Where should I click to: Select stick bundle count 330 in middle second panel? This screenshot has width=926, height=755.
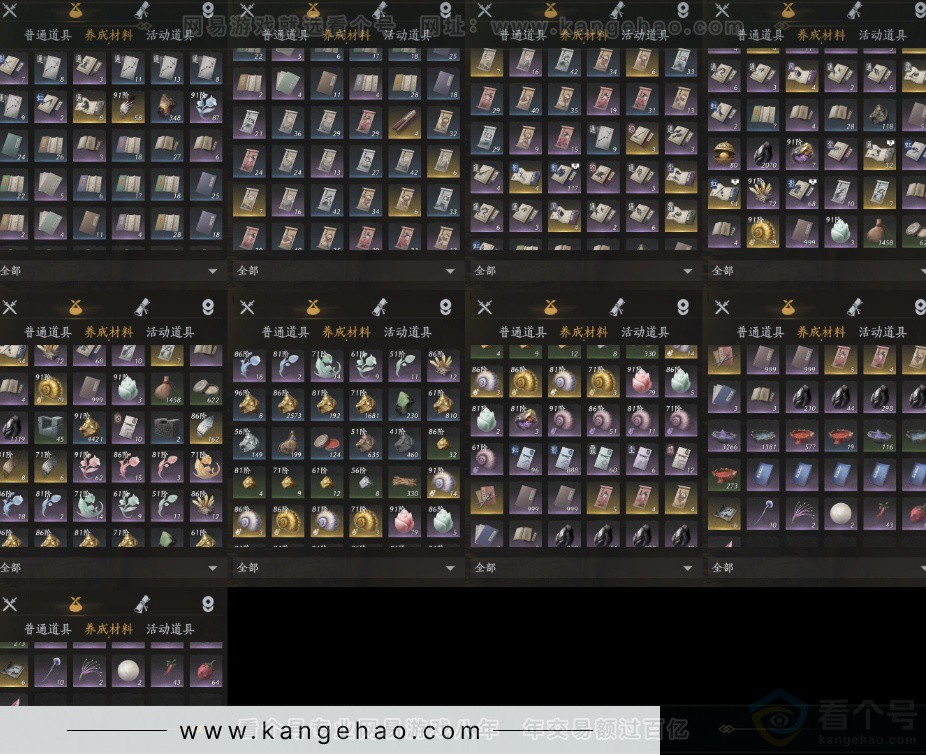(405, 481)
